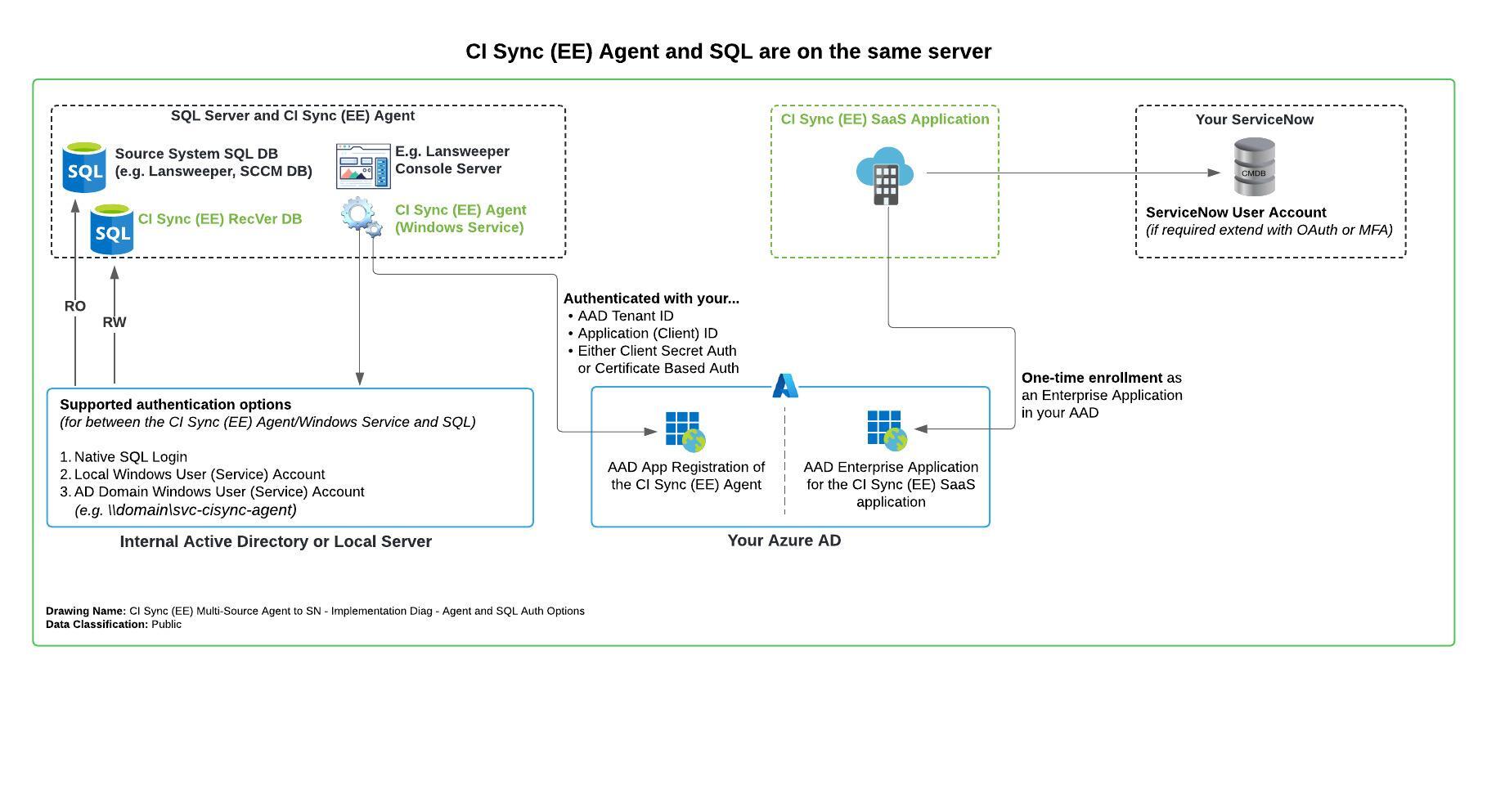Select 'E.g. Lansweeper Console Server' label
Screen dimensions: 1487x812
(452, 160)
